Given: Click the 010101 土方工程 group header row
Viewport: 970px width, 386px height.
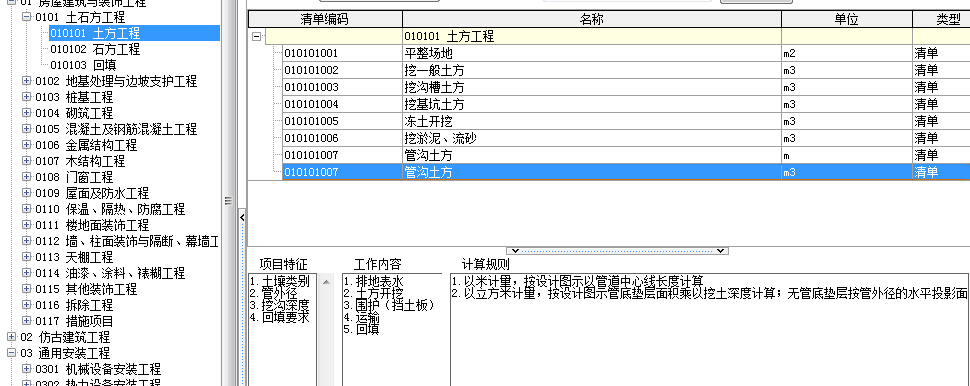Looking at the screenshot, I should pyautogui.click(x=617, y=36).
